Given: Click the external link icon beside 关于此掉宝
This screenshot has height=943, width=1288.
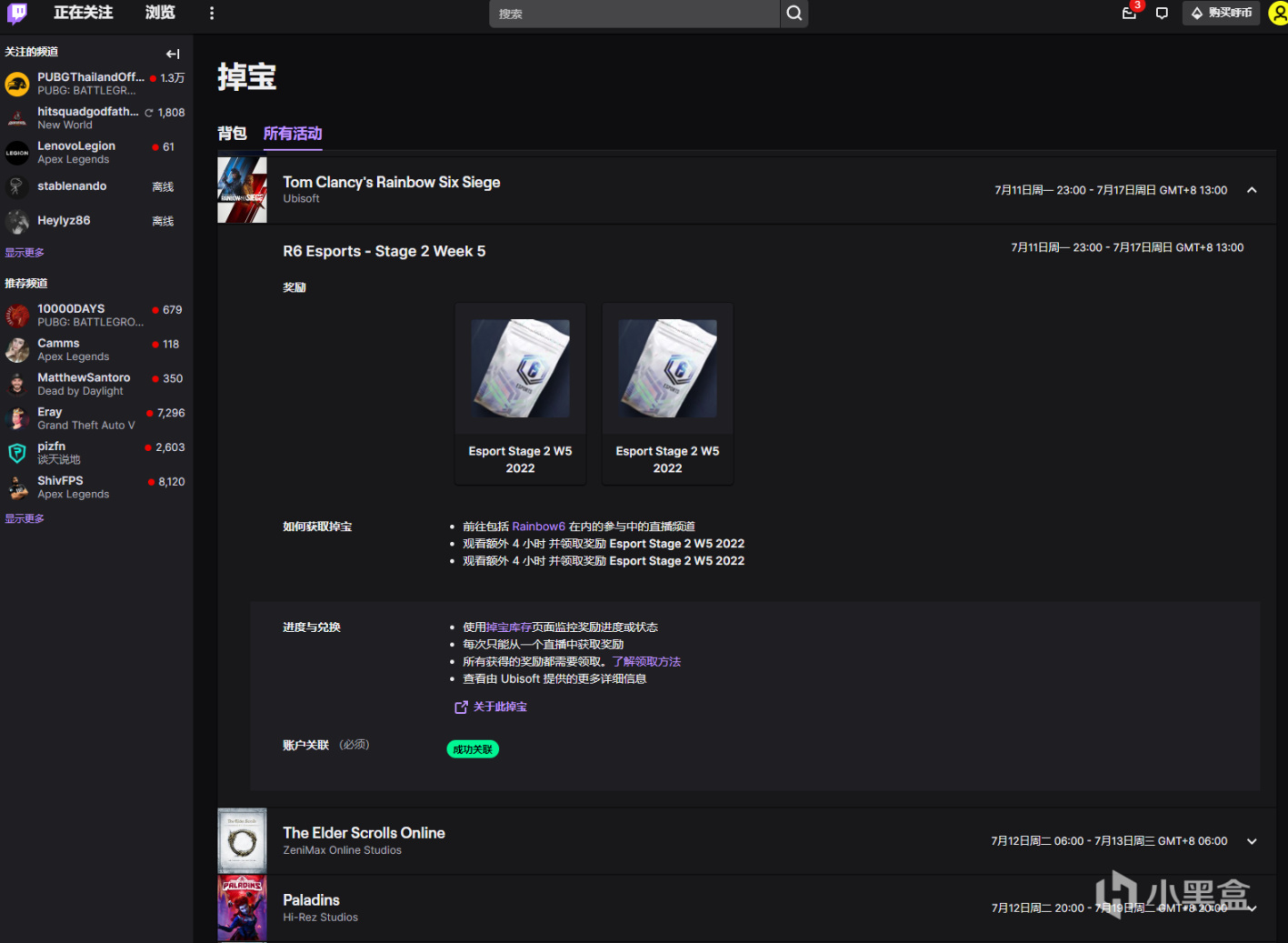Looking at the screenshot, I should (x=461, y=707).
